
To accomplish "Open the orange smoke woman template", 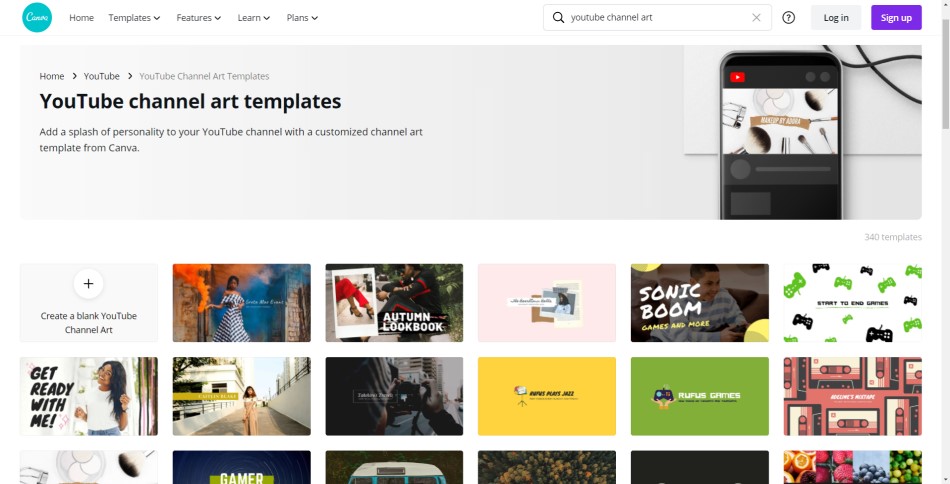I will 242,303.
